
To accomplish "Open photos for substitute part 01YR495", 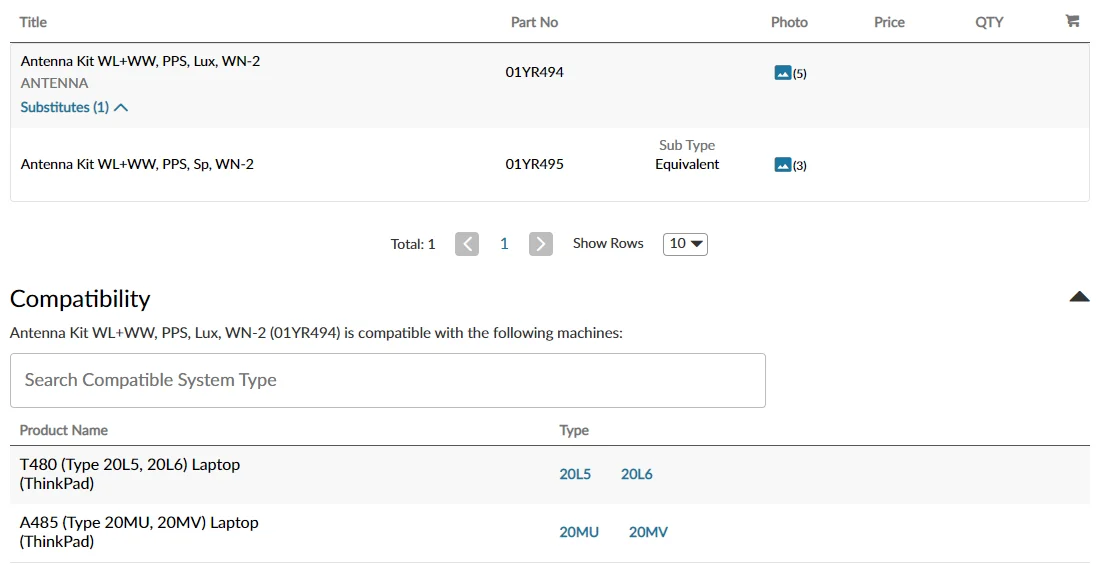I will tap(783, 165).
